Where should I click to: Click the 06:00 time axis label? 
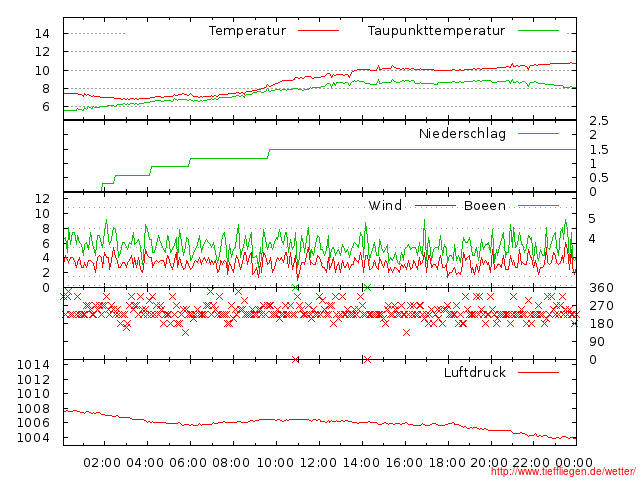[188, 463]
